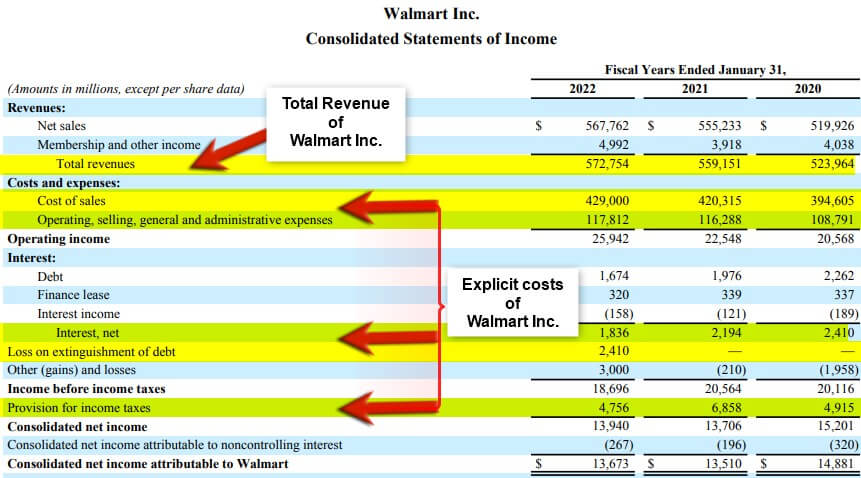Select other losses value 3,000
The image size is (861, 478).
[613, 370]
